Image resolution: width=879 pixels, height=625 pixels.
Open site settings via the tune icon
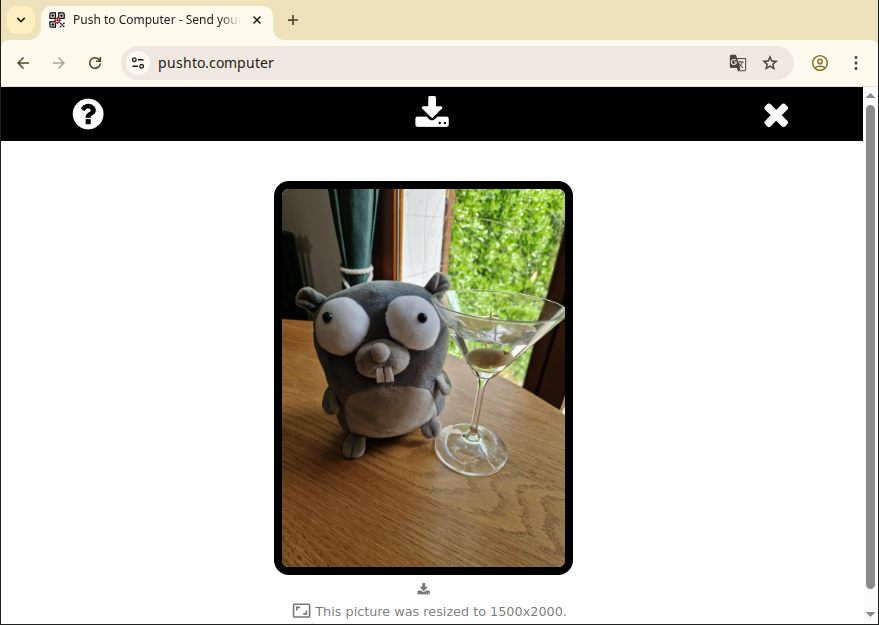coord(137,63)
